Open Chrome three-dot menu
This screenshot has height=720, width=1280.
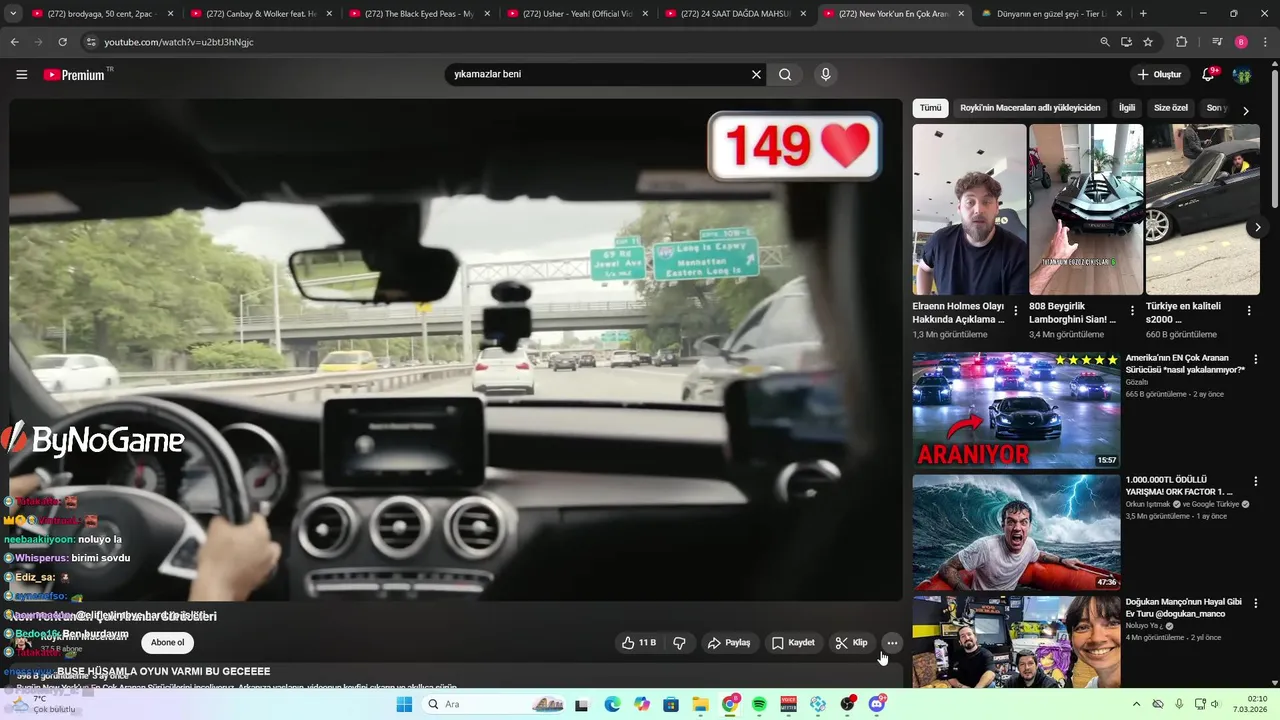click(1265, 42)
